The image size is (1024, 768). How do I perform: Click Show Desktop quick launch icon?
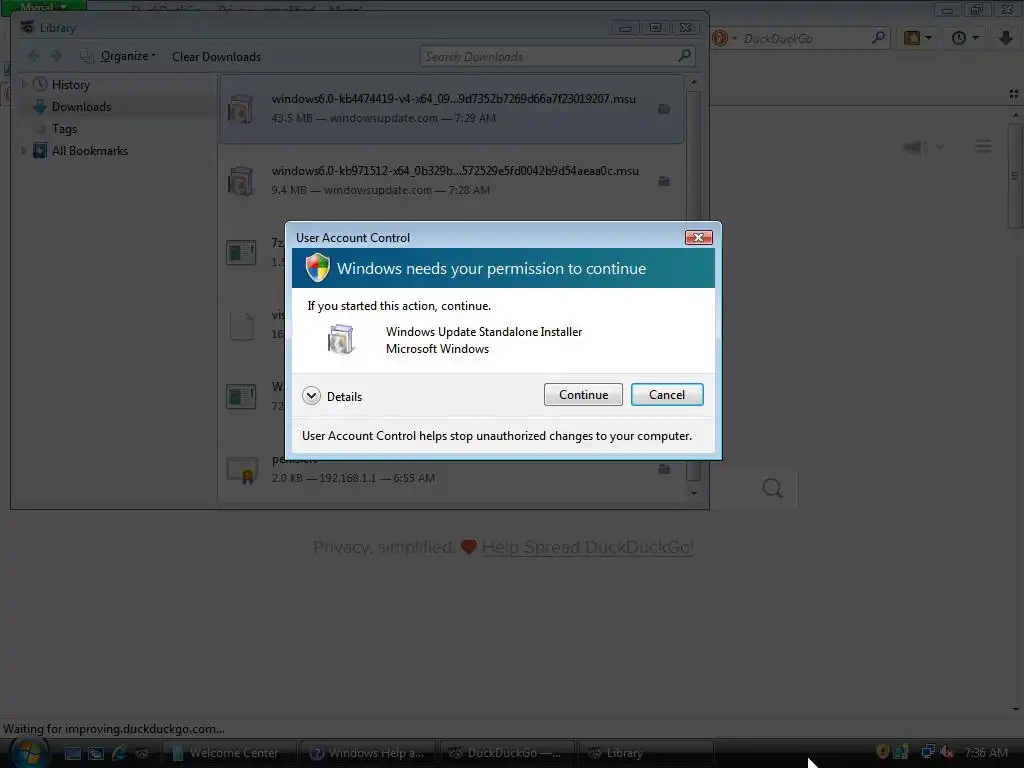(x=72, y=754)
